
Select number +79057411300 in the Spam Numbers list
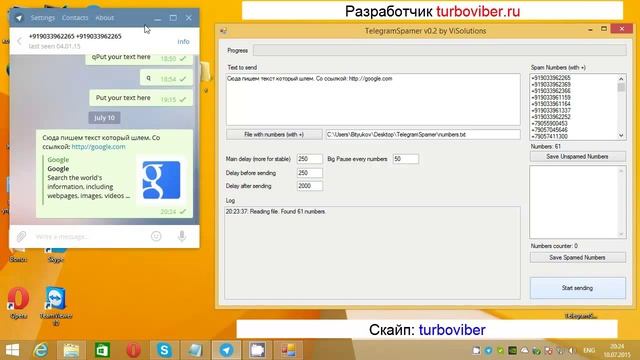549,136
